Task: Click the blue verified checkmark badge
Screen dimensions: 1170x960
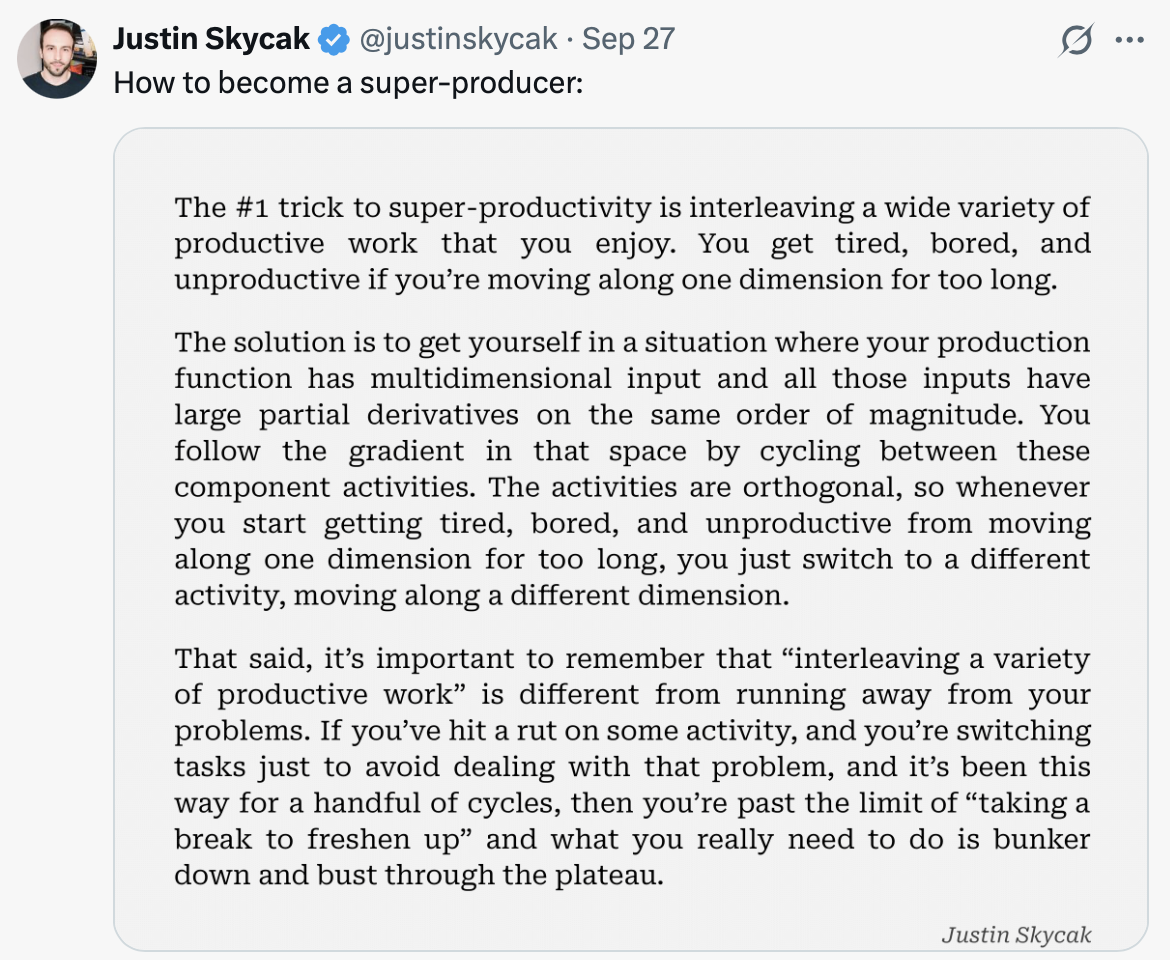Action: pos(334,40)
